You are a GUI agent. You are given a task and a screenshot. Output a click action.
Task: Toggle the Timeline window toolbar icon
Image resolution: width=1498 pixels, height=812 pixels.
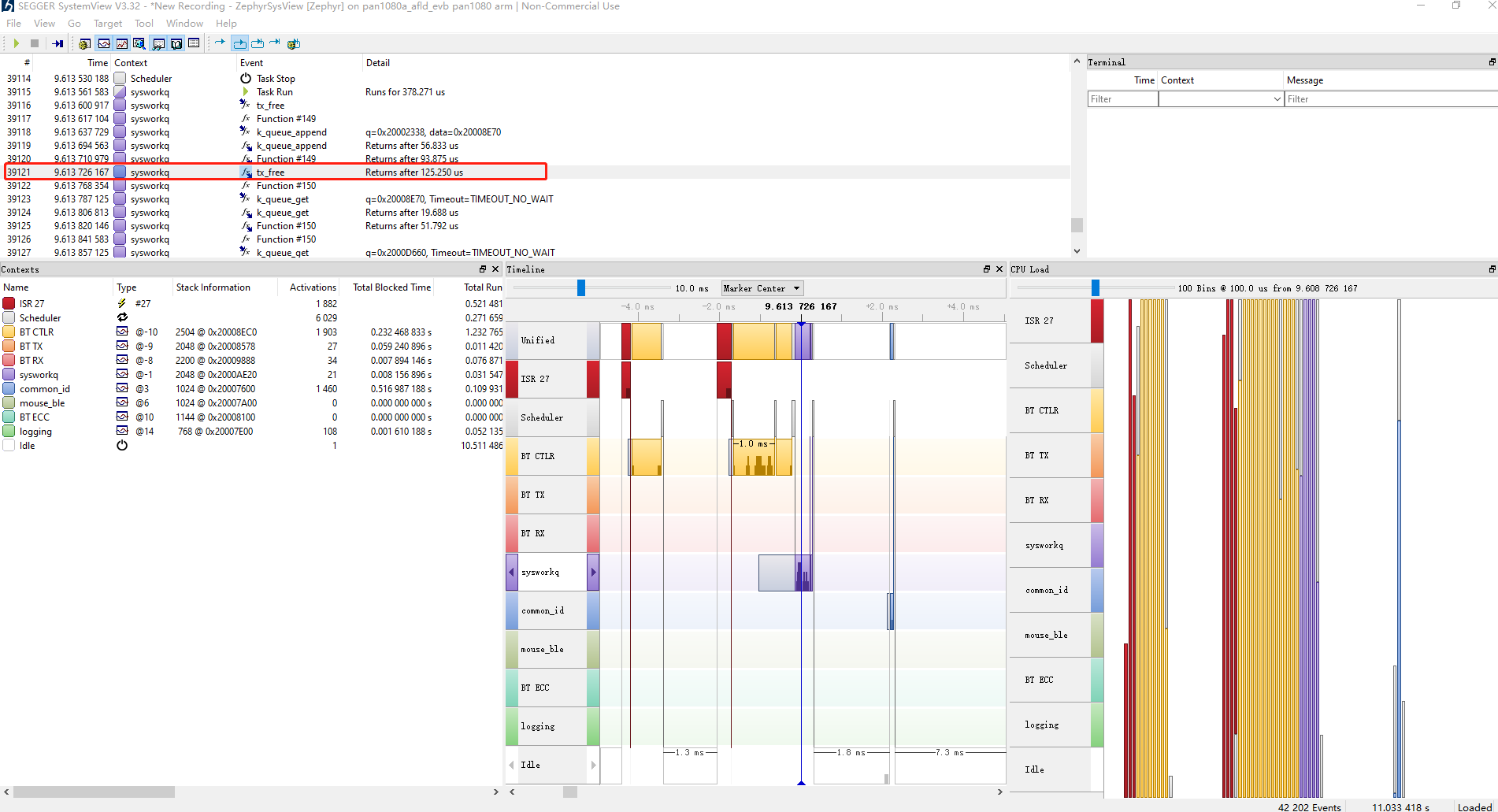coord(103,43)
